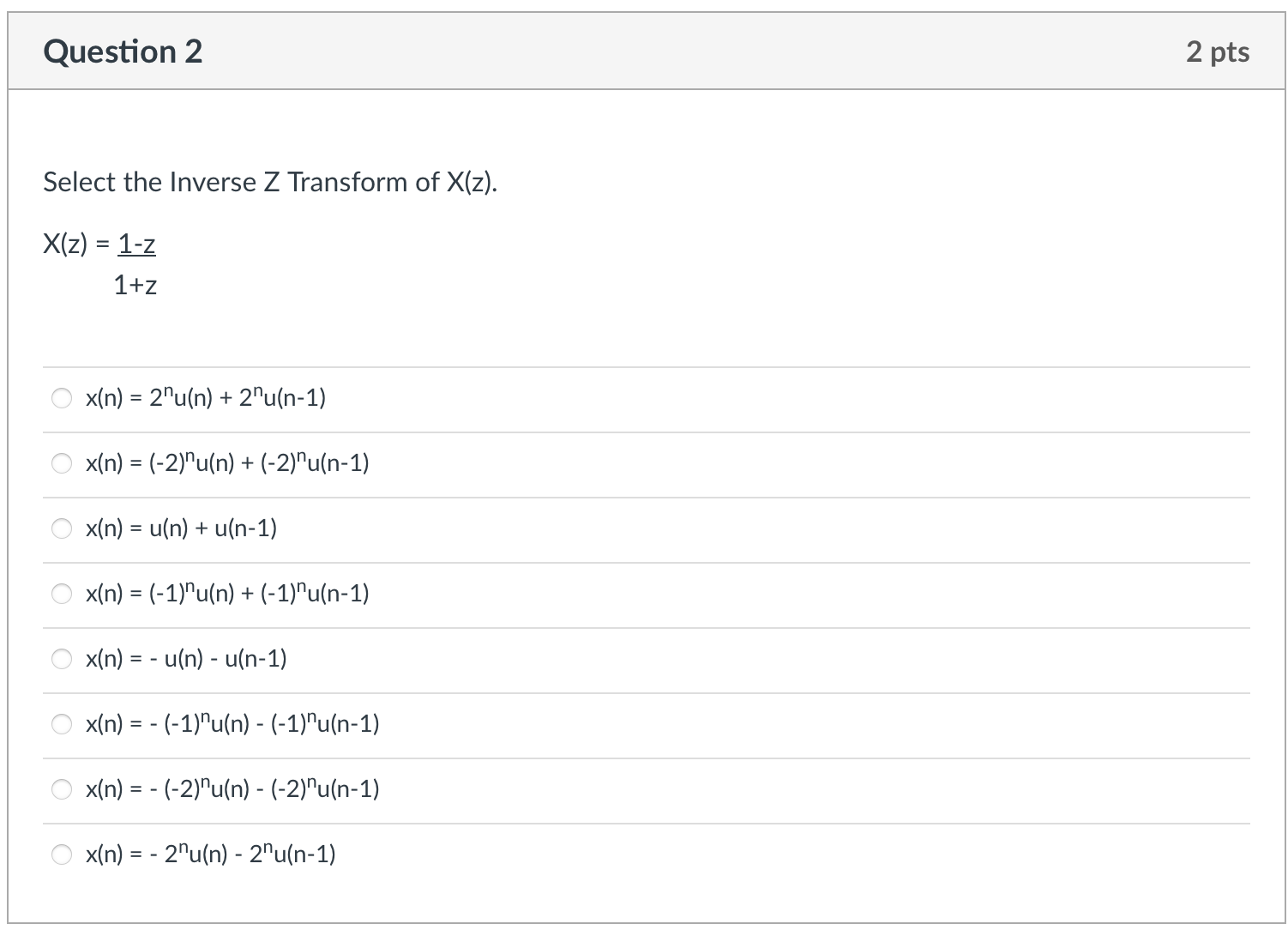Click the 2 pts label
The width and height of the screenshot is (1288, 930).
click(x=1219, y=51)
